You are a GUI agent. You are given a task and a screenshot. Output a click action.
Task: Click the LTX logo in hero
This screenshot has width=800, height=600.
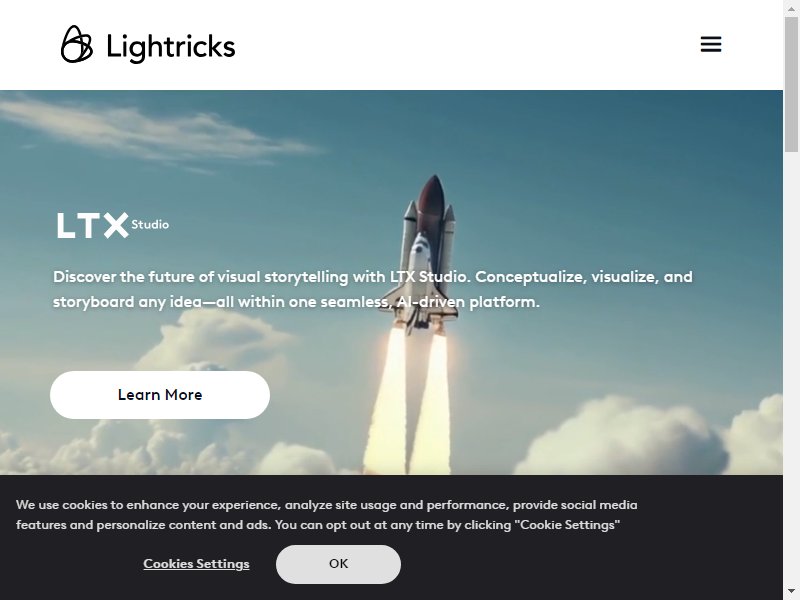[92, 225]
